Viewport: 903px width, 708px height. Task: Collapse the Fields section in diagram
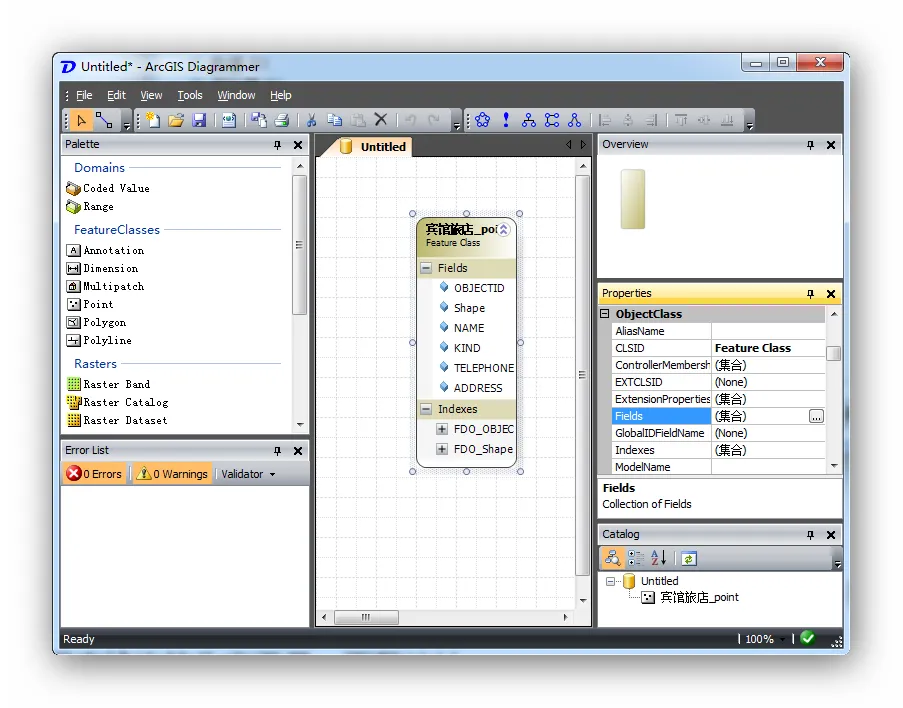[x=426, y=268]
